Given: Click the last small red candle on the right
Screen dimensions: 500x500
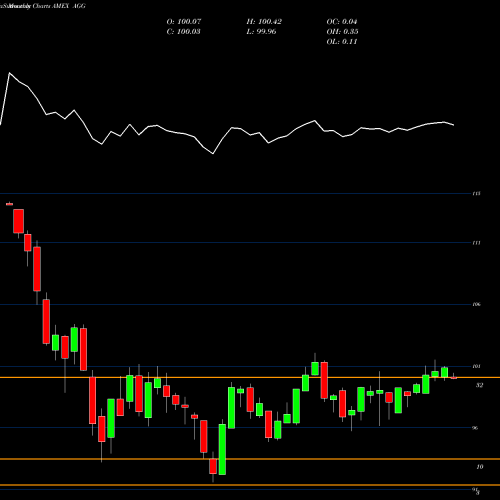Looking at the screenshot, I should [x=454, y=378].
